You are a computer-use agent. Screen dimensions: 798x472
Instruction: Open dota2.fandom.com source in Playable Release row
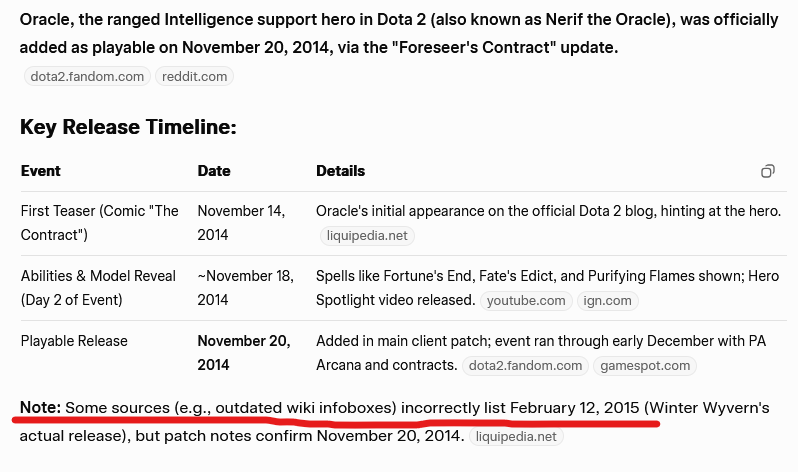[525, 365]
